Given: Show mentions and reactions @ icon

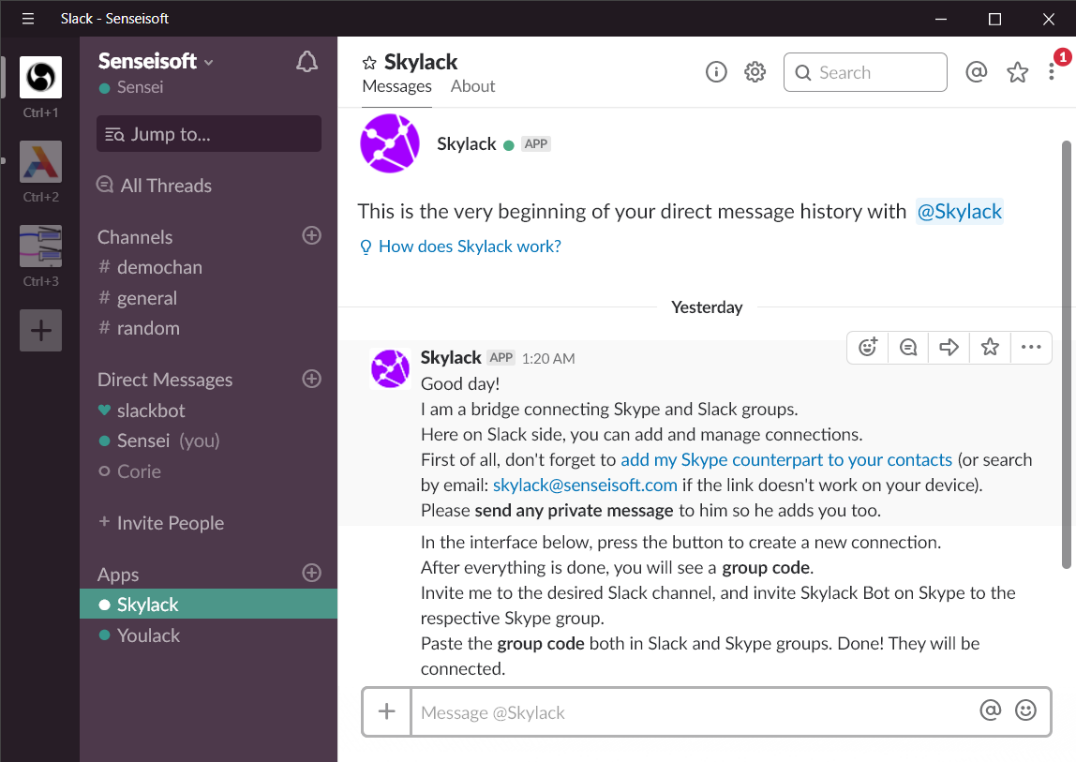Looking at the screenshot, I should [x=976, y=71].
